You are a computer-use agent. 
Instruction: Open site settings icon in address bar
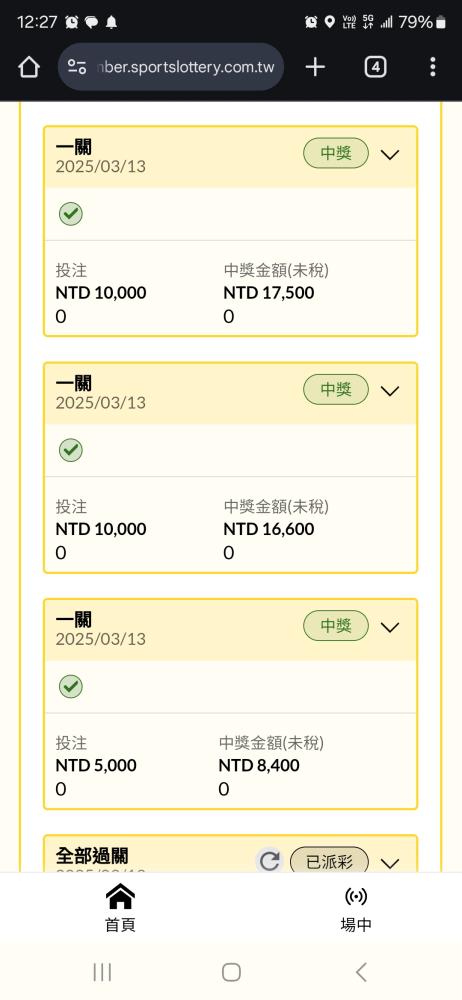pyautogui.click(x=77, y=67)
